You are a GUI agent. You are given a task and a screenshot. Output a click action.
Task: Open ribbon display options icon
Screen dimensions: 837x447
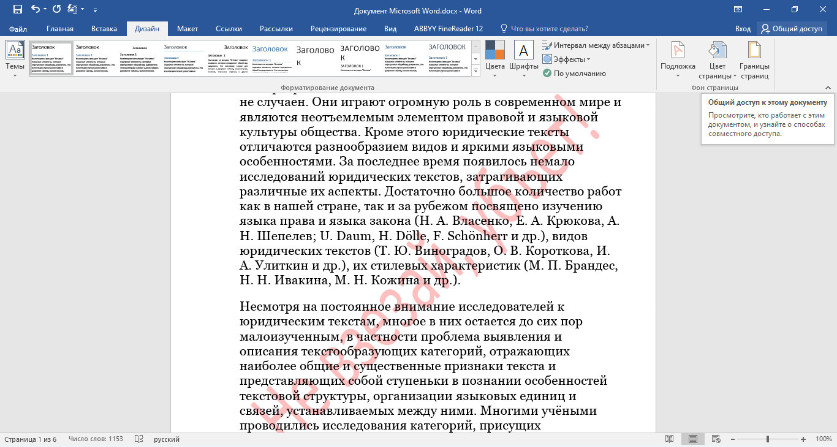pyautogui.click(x=738, y=10)
